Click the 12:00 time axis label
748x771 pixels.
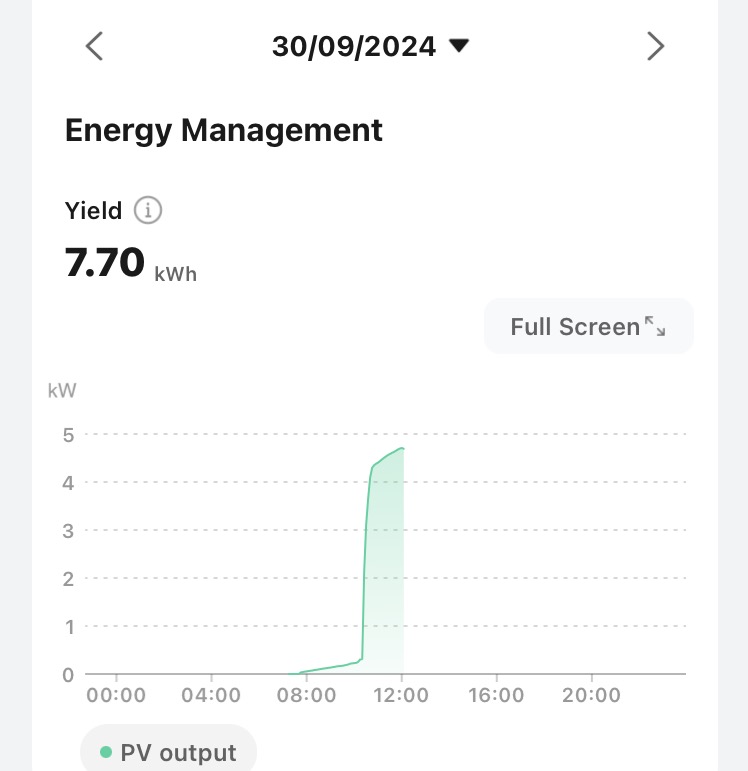[x=402, y=695]
